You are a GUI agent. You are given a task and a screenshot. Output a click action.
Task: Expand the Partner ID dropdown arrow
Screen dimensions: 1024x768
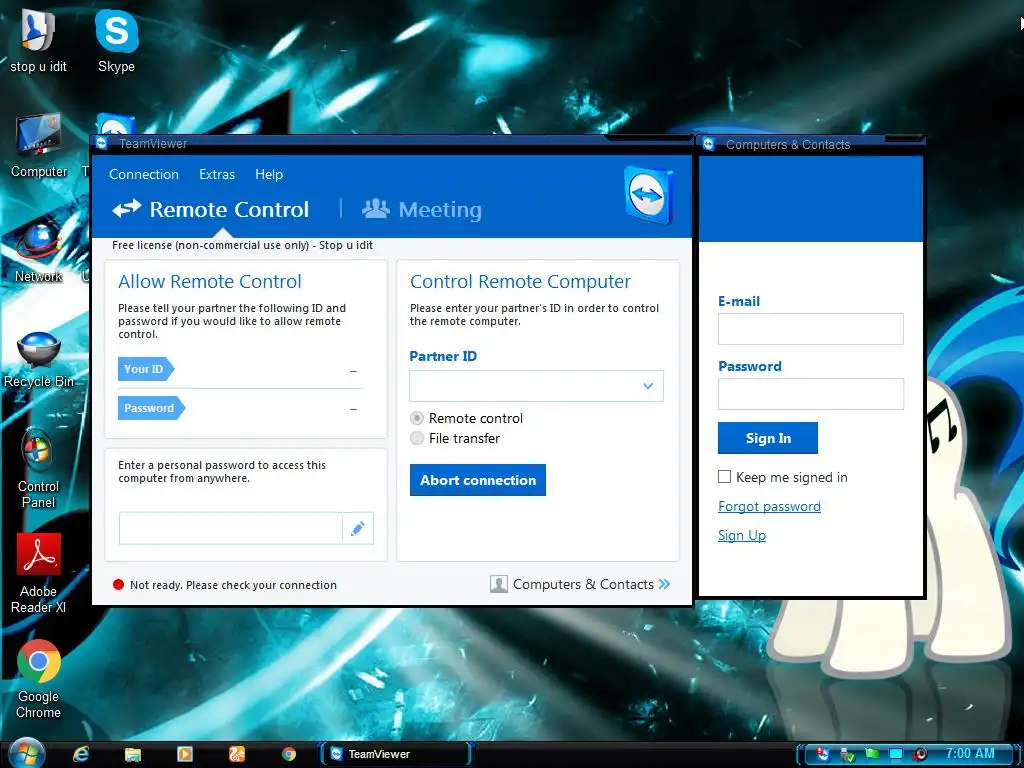pyautogui.click(x=648, y=386)
